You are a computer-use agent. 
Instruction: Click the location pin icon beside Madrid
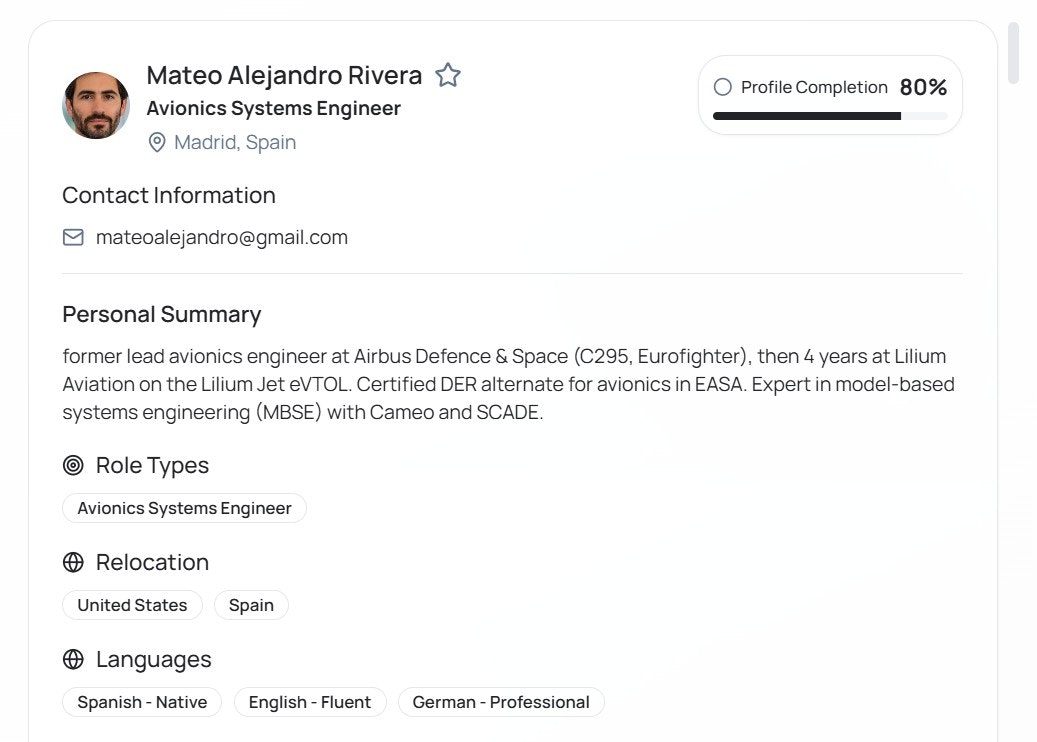click(157, 142)
